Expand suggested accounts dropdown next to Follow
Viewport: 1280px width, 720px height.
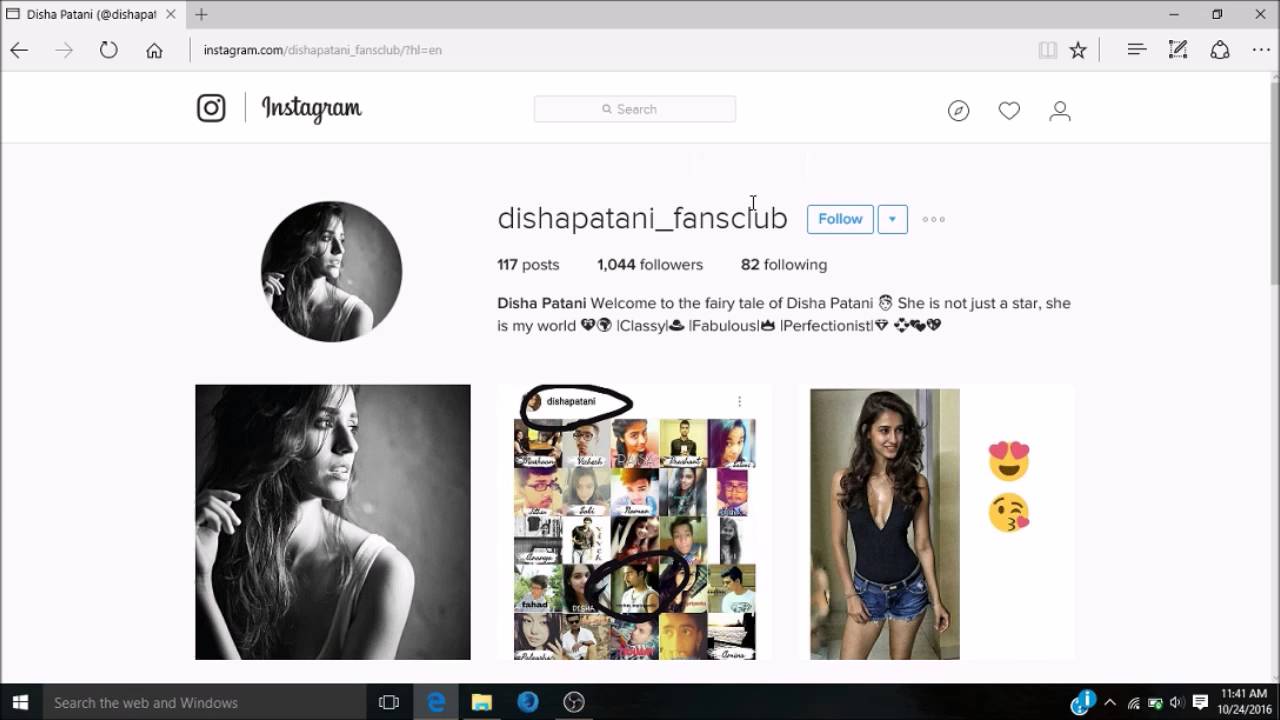(x=893, y=219)
